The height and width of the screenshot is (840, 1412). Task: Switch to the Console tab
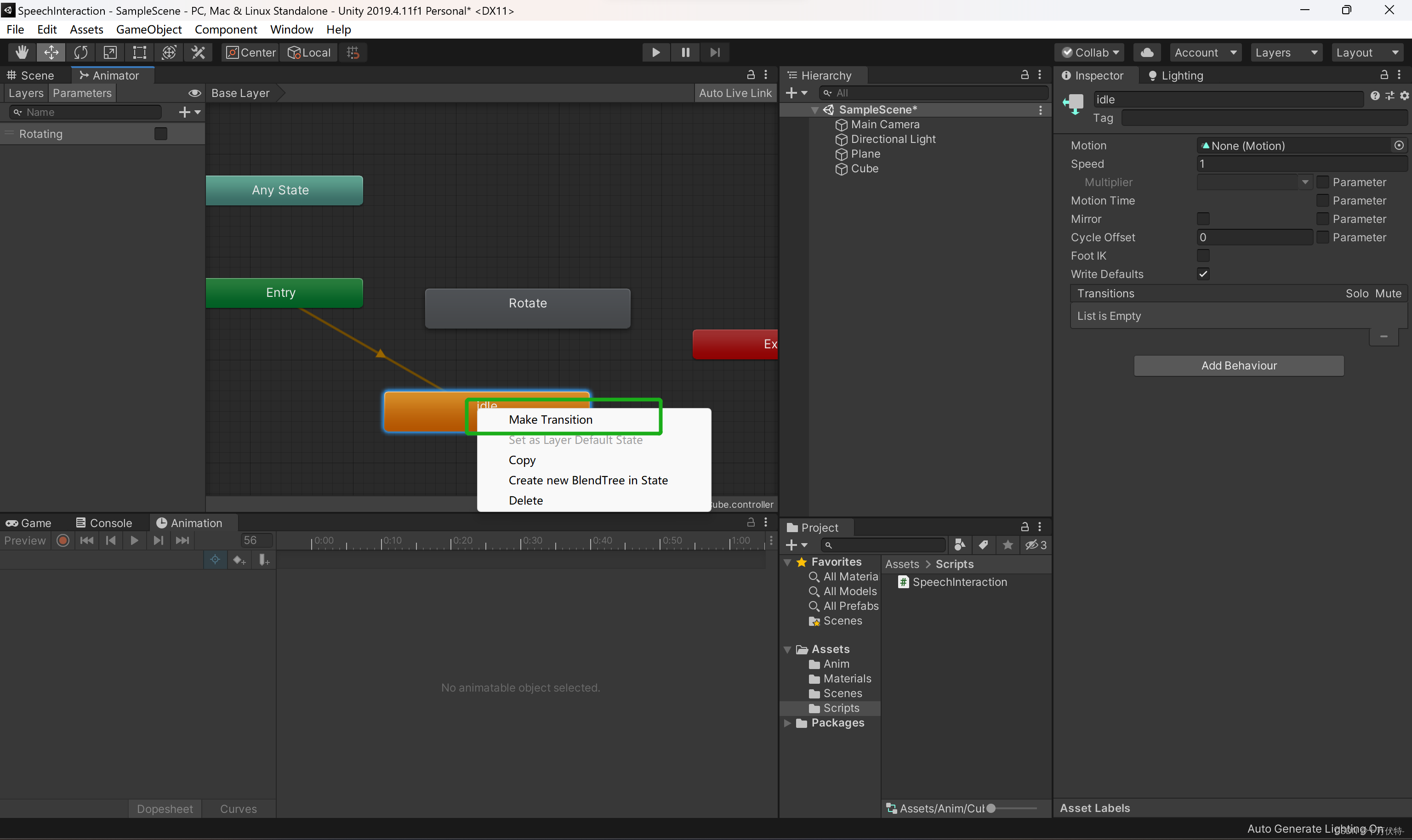(x=104, y=523)
